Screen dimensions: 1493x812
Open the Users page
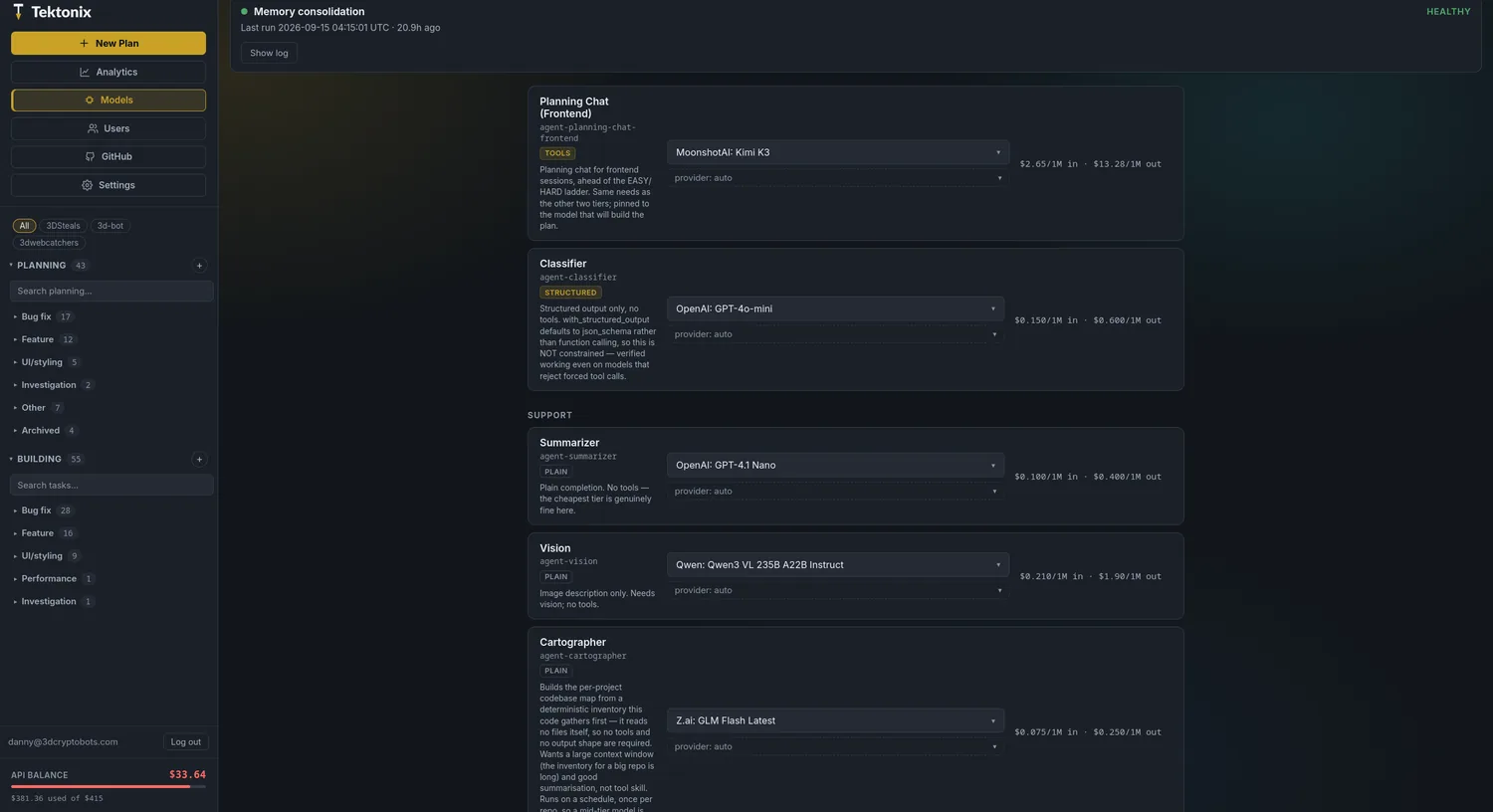pyautogui.click(x=108, y=128)
